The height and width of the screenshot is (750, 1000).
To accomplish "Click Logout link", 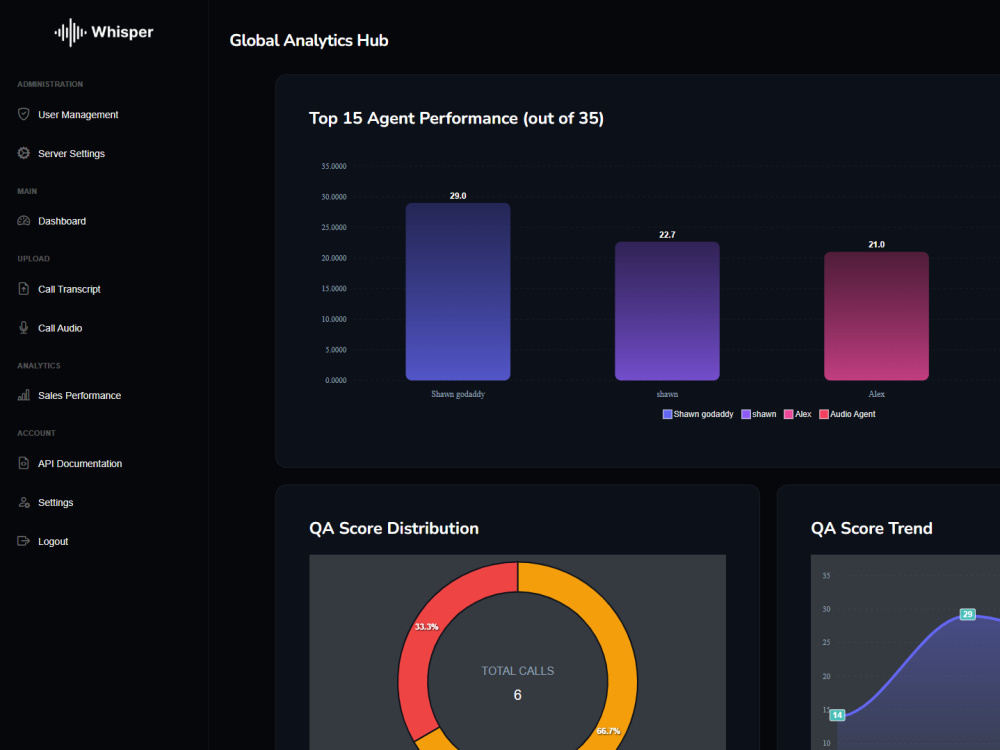I will pos(53,541).
